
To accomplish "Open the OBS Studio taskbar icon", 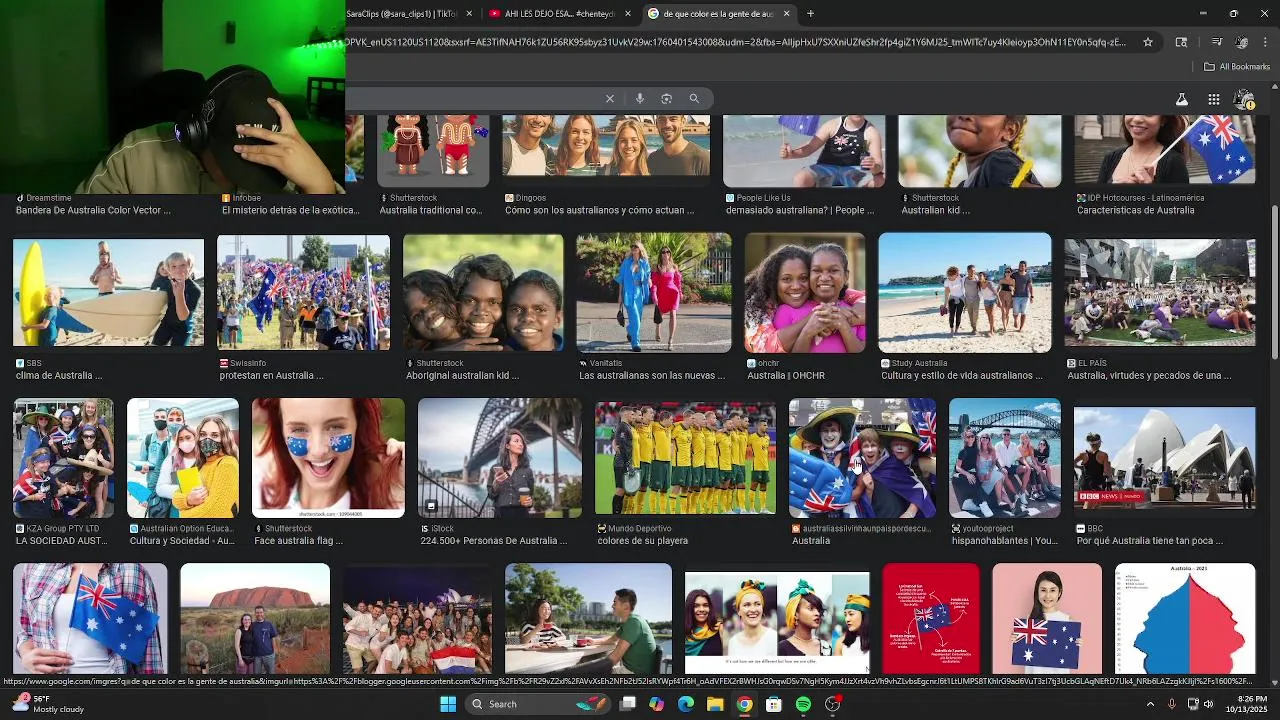I will pyautogui.click(x=832, y=704).
